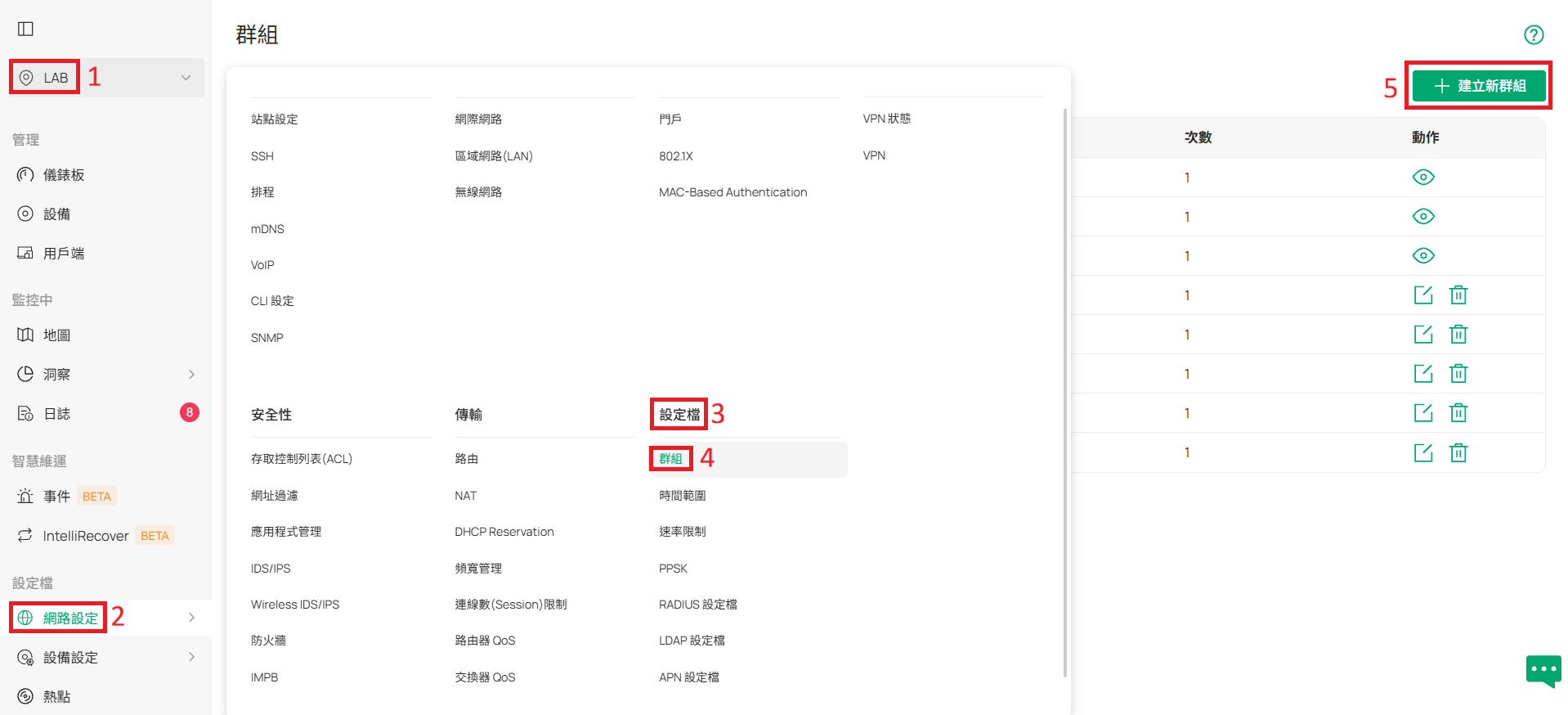Open 頻寬管理 menu entry
The image size is (1568, 715).
coord(478,569)
